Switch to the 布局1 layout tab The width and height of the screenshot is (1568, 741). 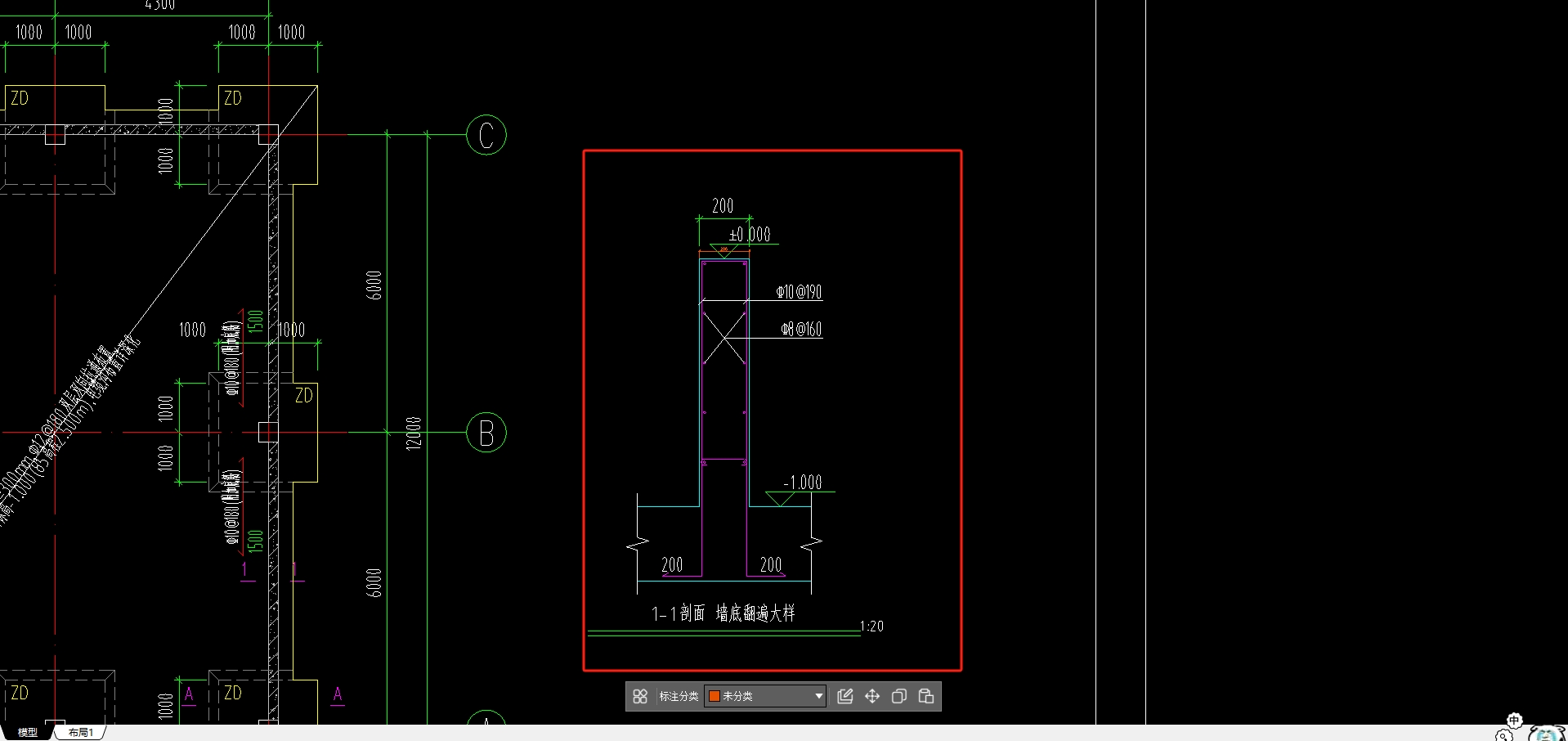(81, 733)
